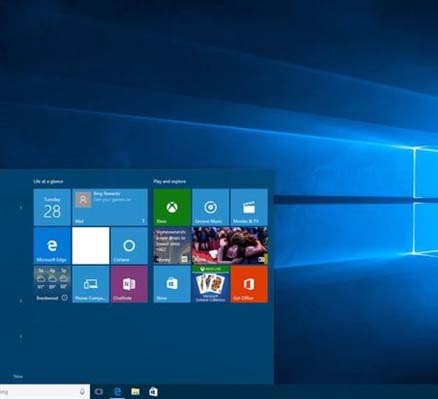
Task: Open the Cortana tile
Action: click(129, 246)
